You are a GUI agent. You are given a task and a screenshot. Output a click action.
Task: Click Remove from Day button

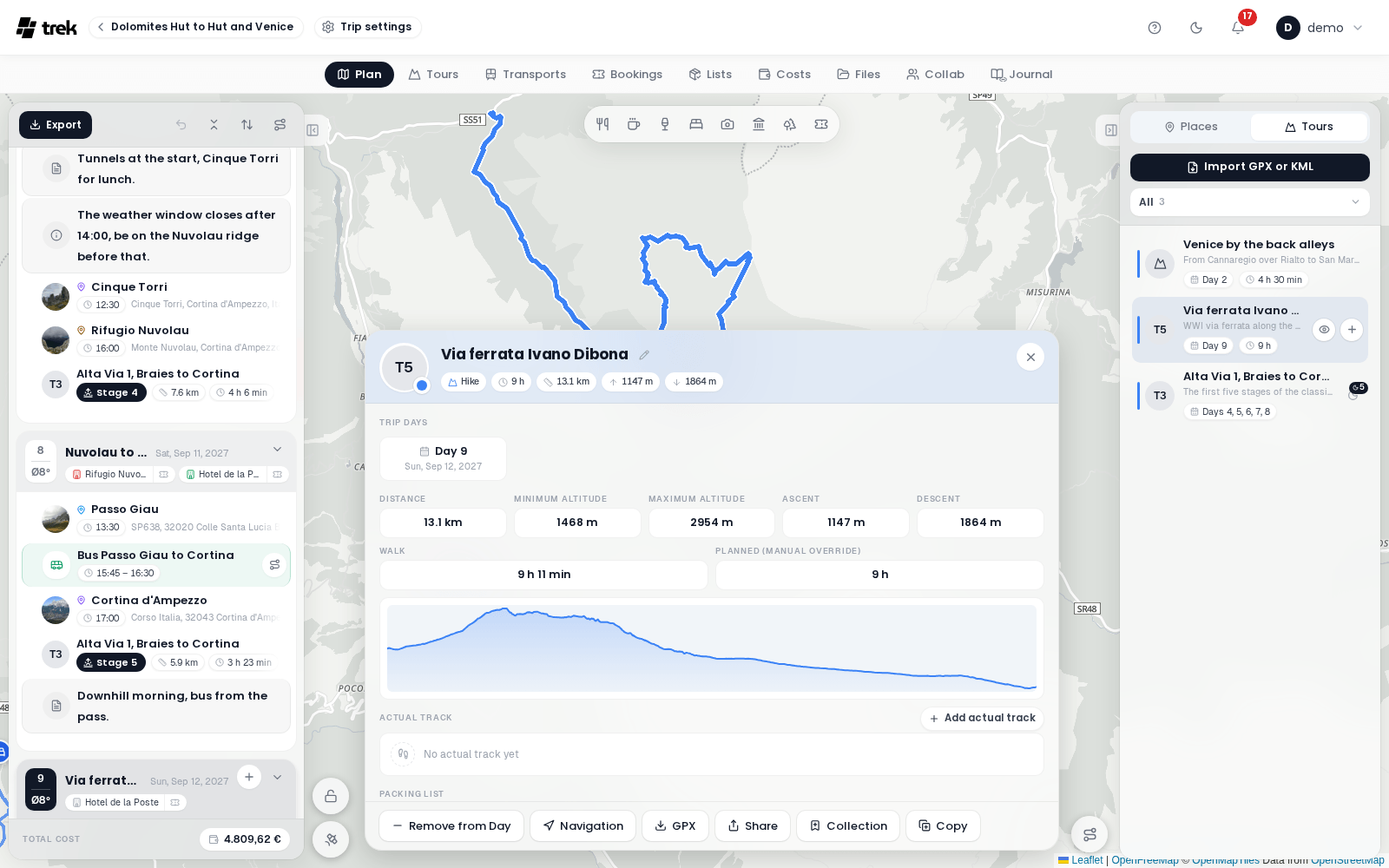pos(451,826)
